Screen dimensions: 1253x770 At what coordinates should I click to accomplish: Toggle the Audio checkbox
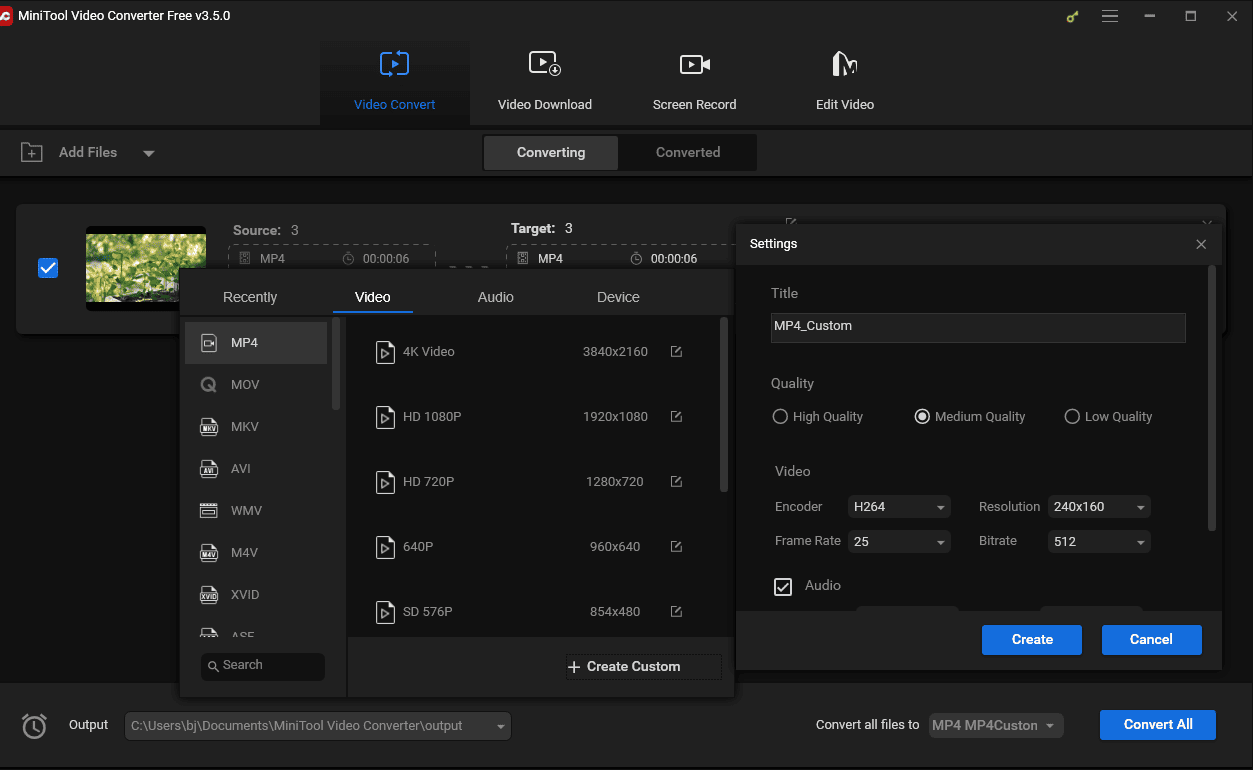[x=783, y=587]
